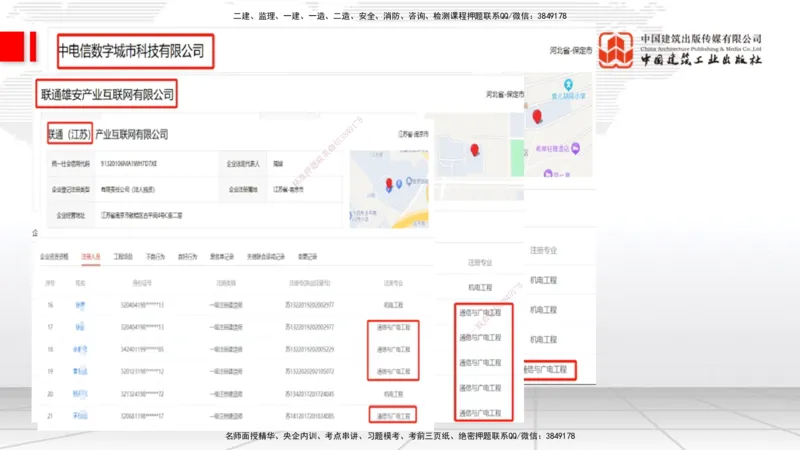Click the registration number in row 20

(x=309, y=394)
